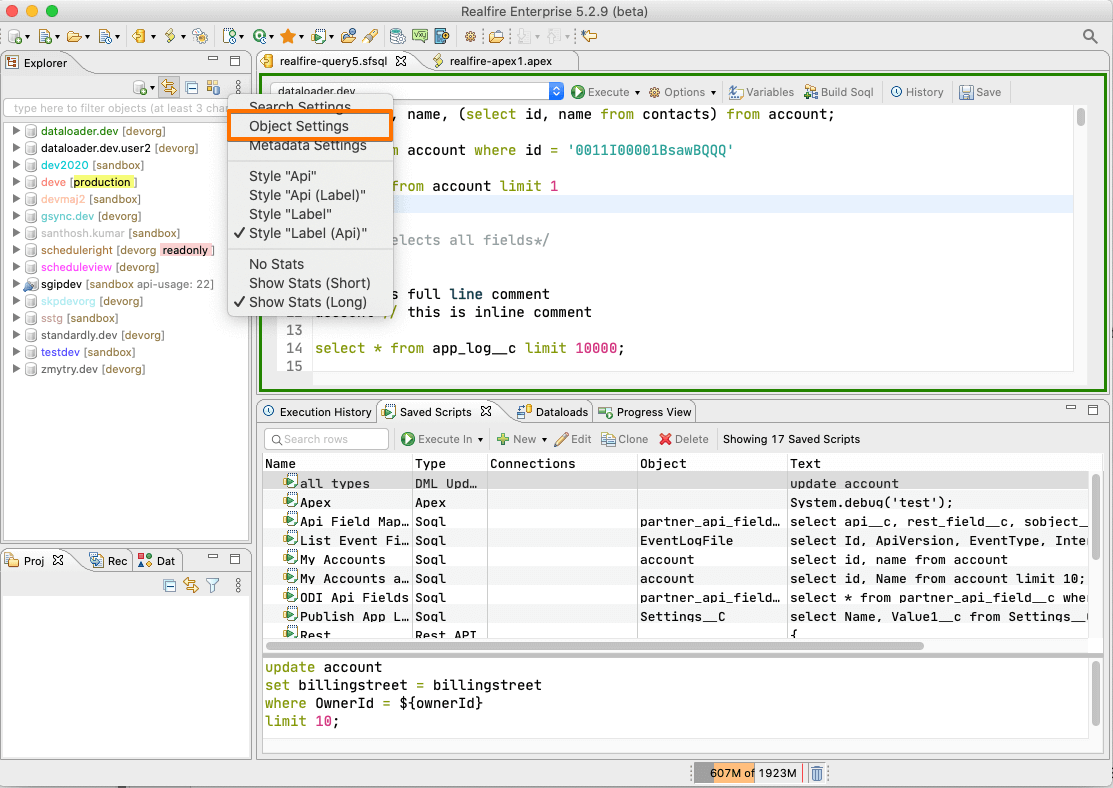The height and width of the screenshot is (788, 1113).
Task: Click the blue document key icon in toolbar
Action: point(442,35)
